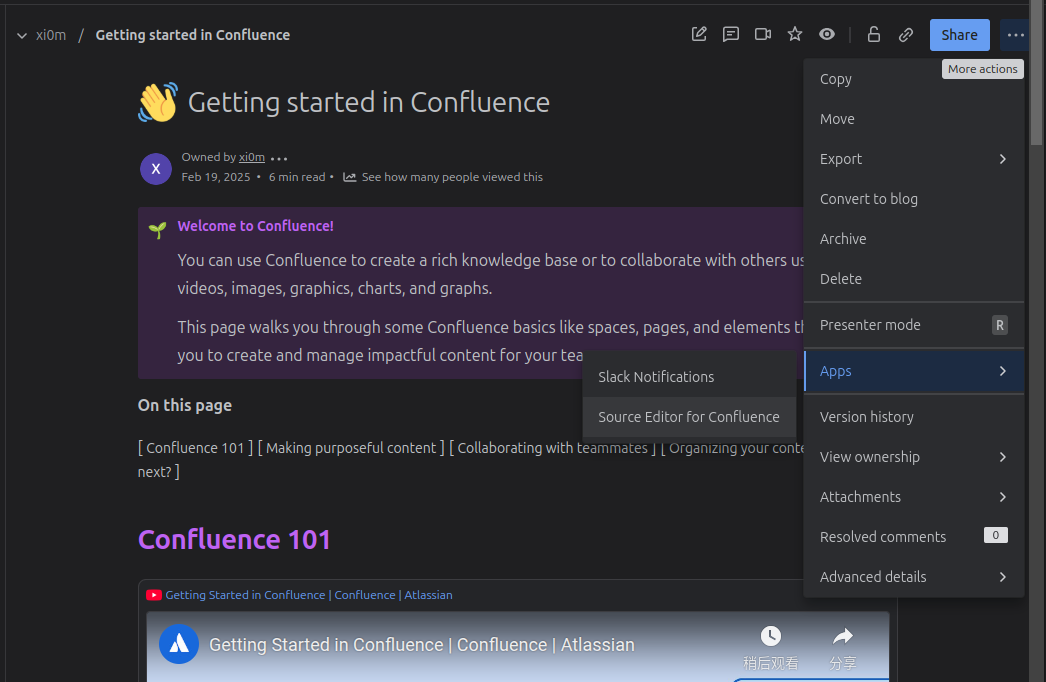1046x682 pixels.
Task: Open page restrictions lock icon
Action: [x=873, y=34]
